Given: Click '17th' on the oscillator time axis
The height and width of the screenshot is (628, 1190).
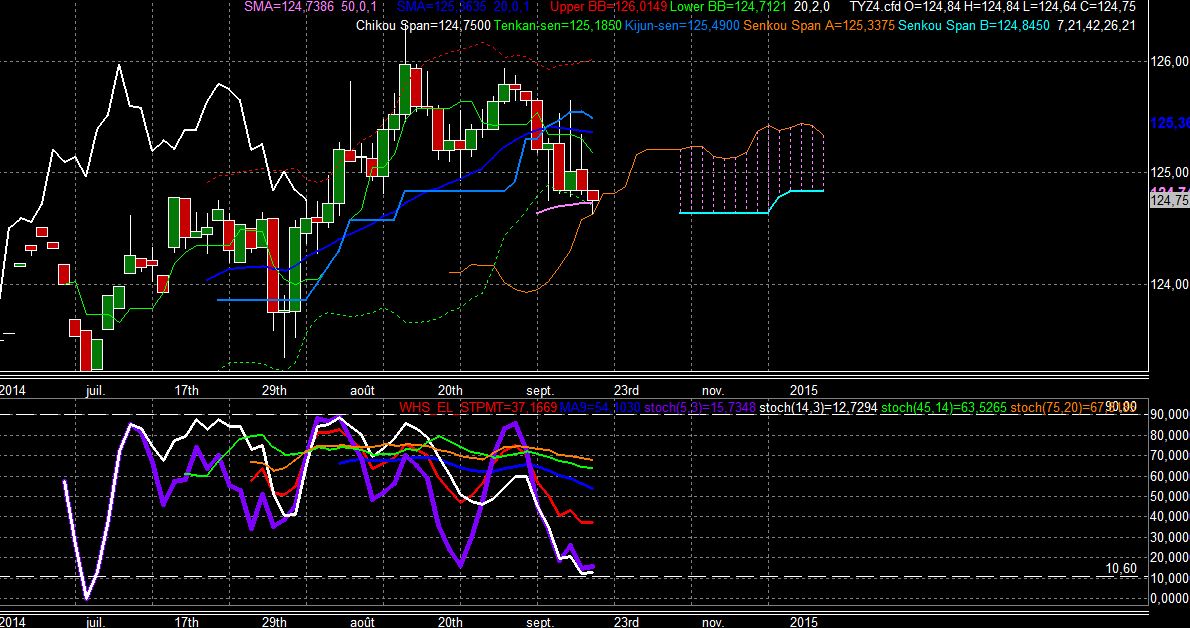Looking at the screenshot, I should (x=187, y=622).
